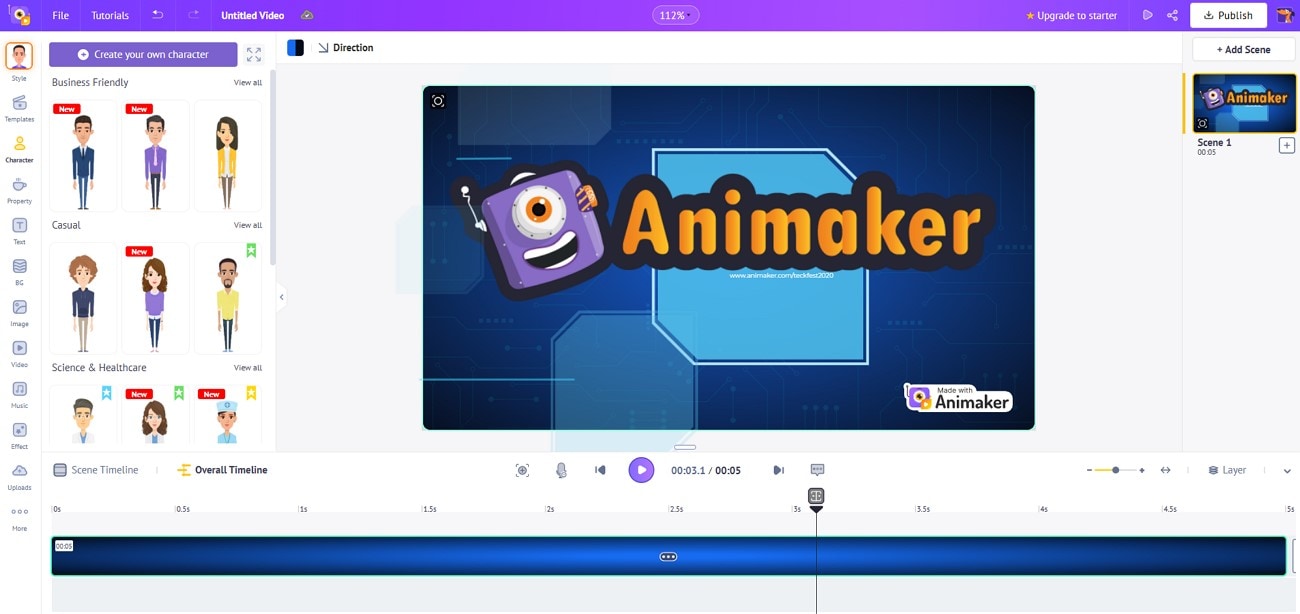Screen dimensions: 1300x614
Task: Click the blue scene clip in timeline
Action: coord(668,556)
